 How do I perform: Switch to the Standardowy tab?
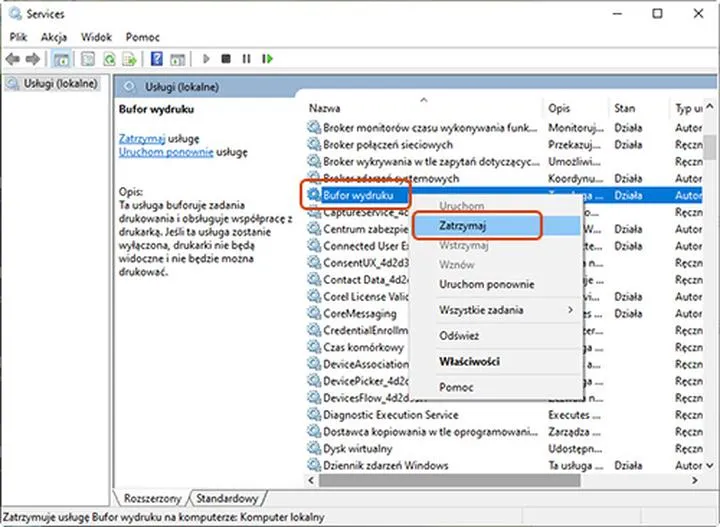227,498
